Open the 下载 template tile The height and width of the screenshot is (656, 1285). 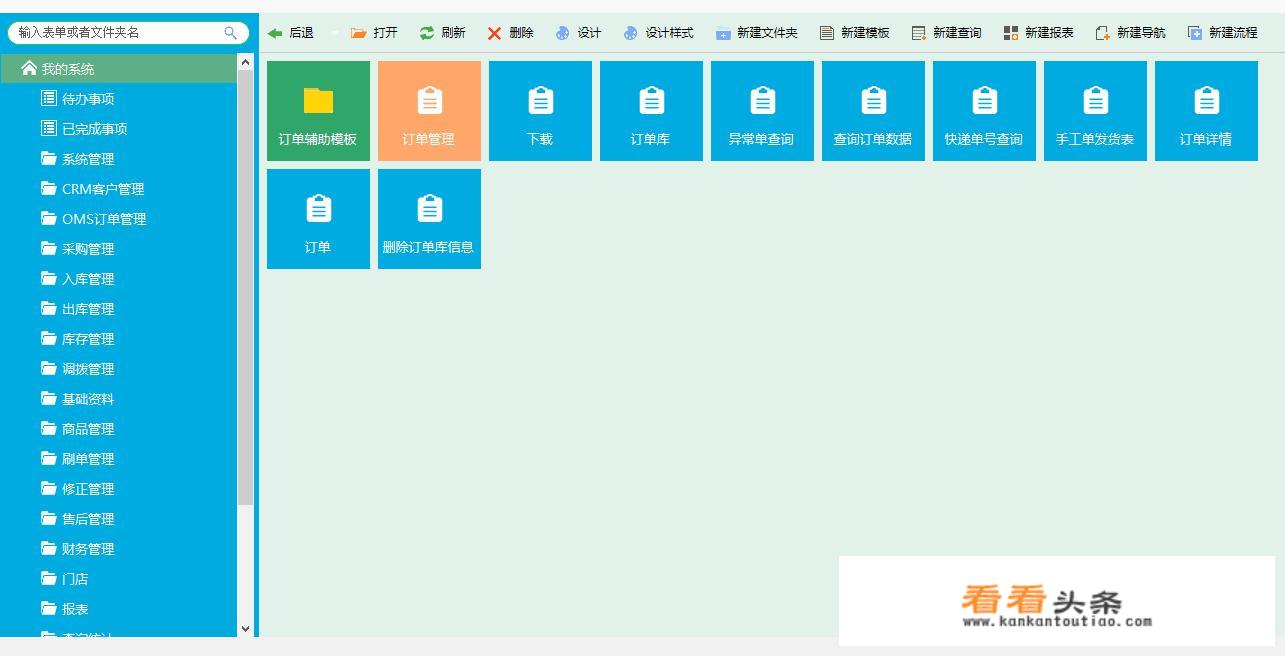pos(540,111)
